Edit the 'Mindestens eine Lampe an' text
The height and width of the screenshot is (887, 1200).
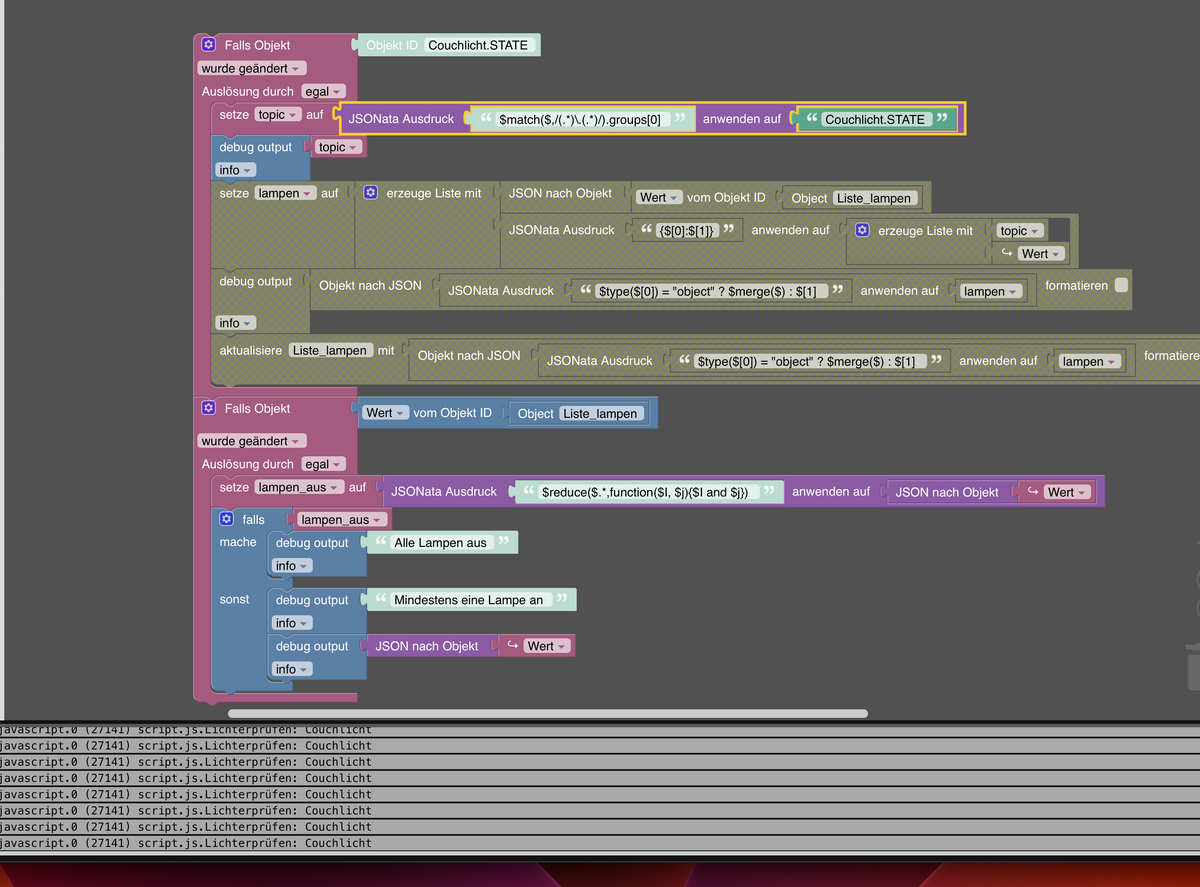pos(469,600)
